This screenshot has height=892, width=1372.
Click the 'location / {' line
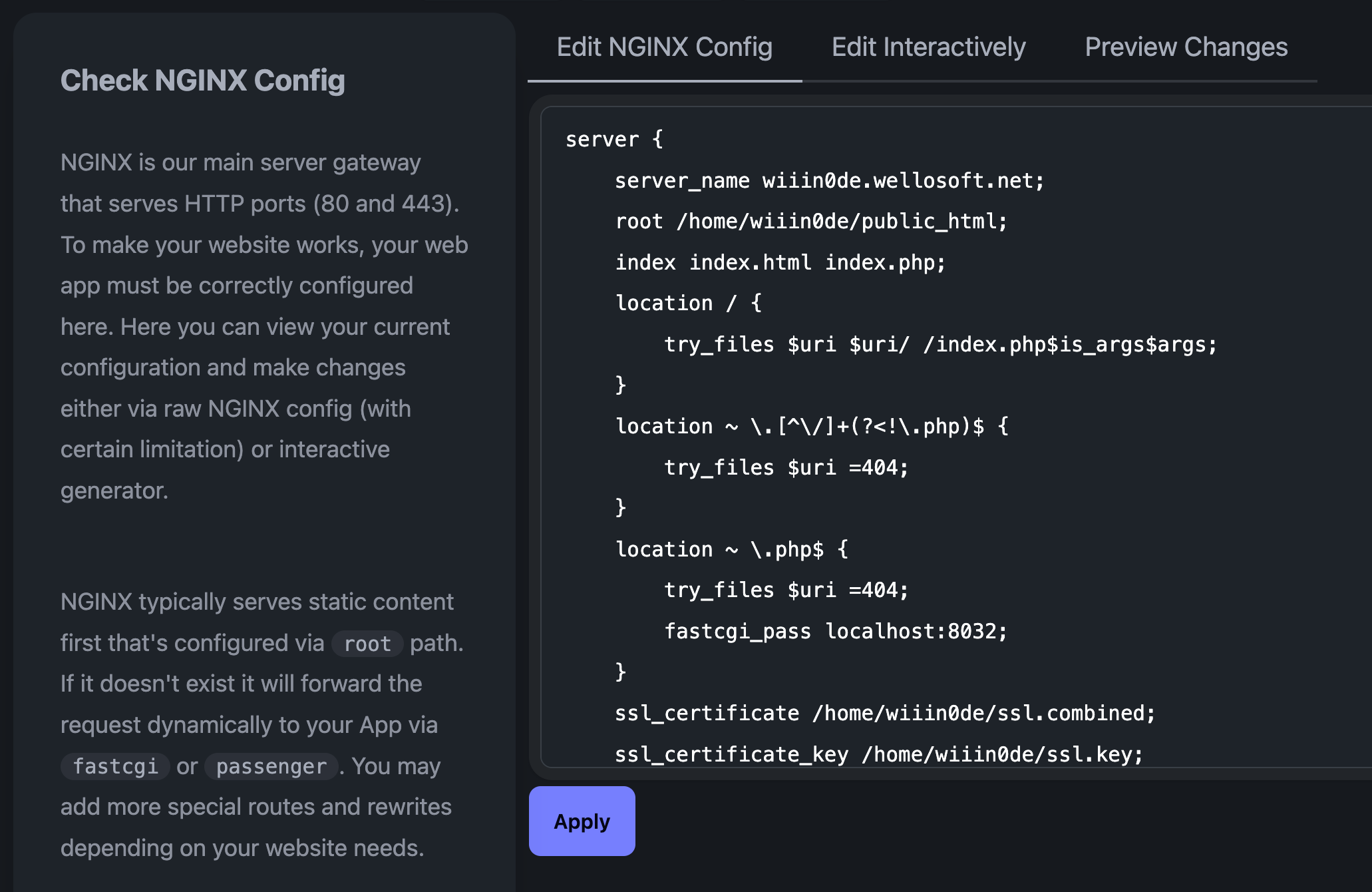pyautogui.click(x=688, y=303)
